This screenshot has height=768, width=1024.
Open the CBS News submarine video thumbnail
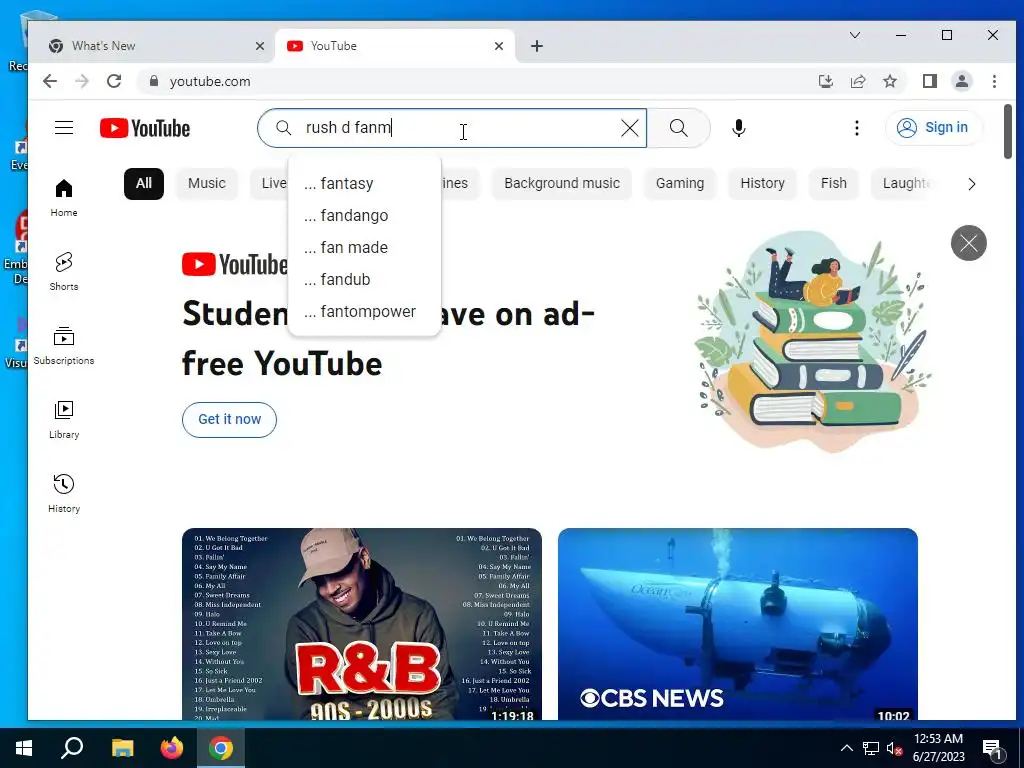point(738,624)
